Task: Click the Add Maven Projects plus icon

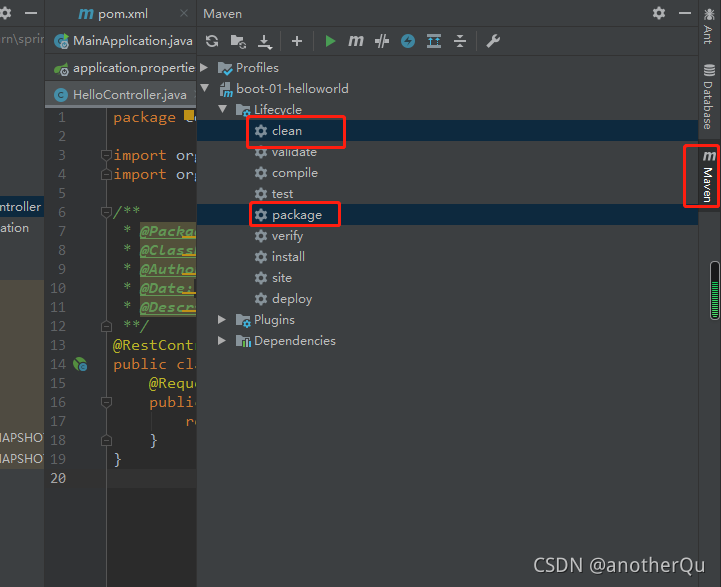Action: 297,41
